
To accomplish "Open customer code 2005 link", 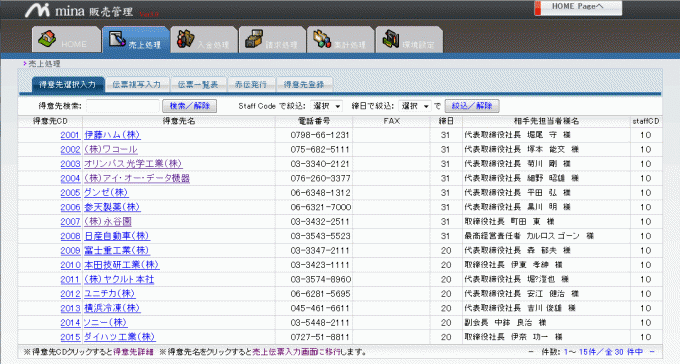I will coord(70,193).
